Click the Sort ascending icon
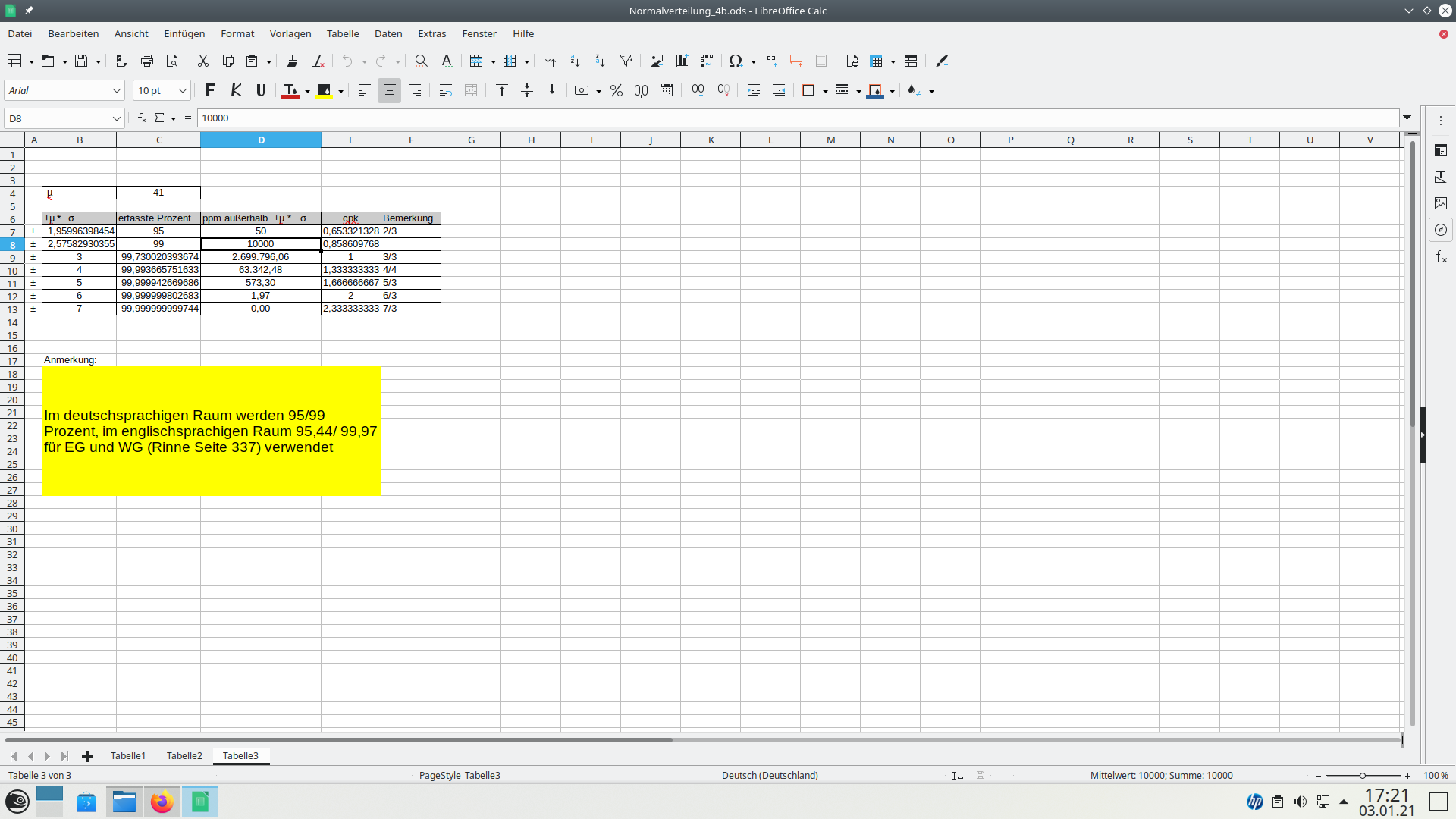The height and width of the screenshot is (819, 1456). pyautogui.click(x=575, y=61)
